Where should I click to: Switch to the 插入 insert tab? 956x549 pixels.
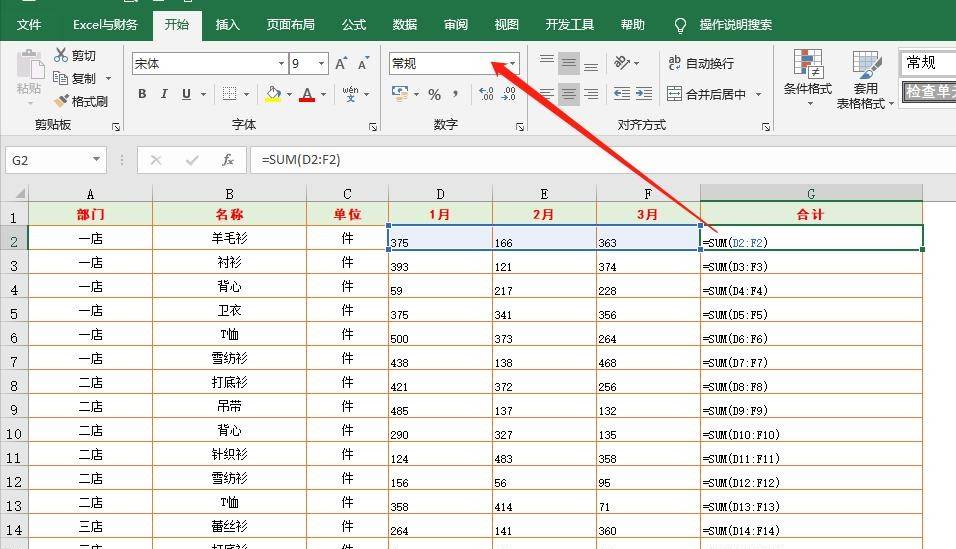227,24
